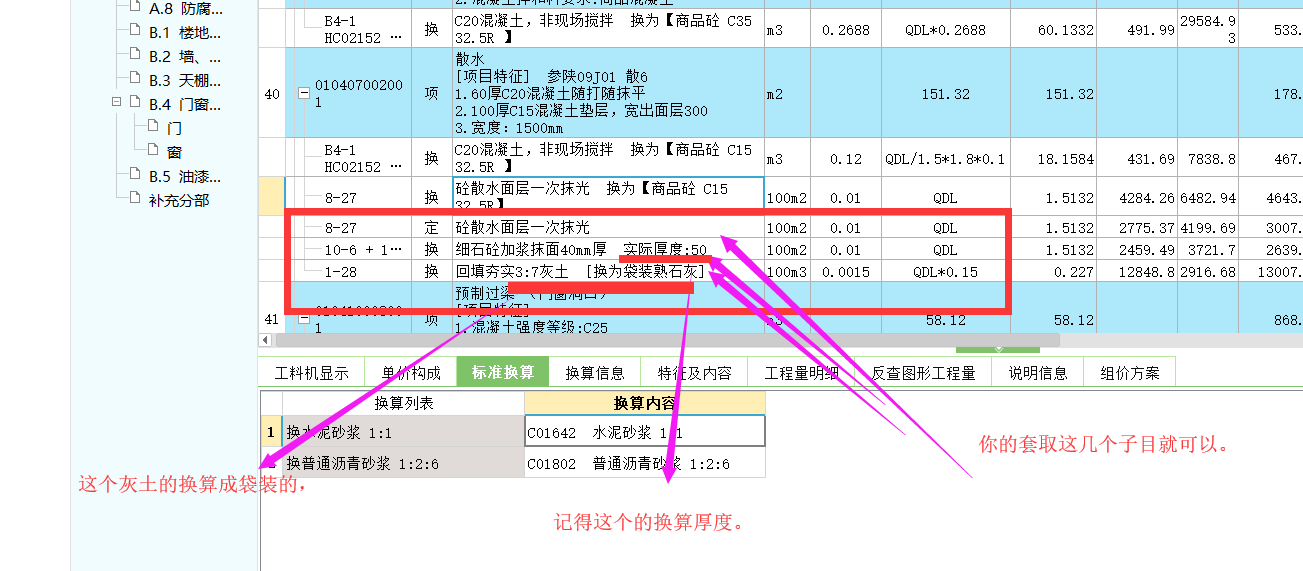Viewport: 1303px width, 571px height.
Task: Switch to the 标准换算 tab
Action: [x=503, y=372]
